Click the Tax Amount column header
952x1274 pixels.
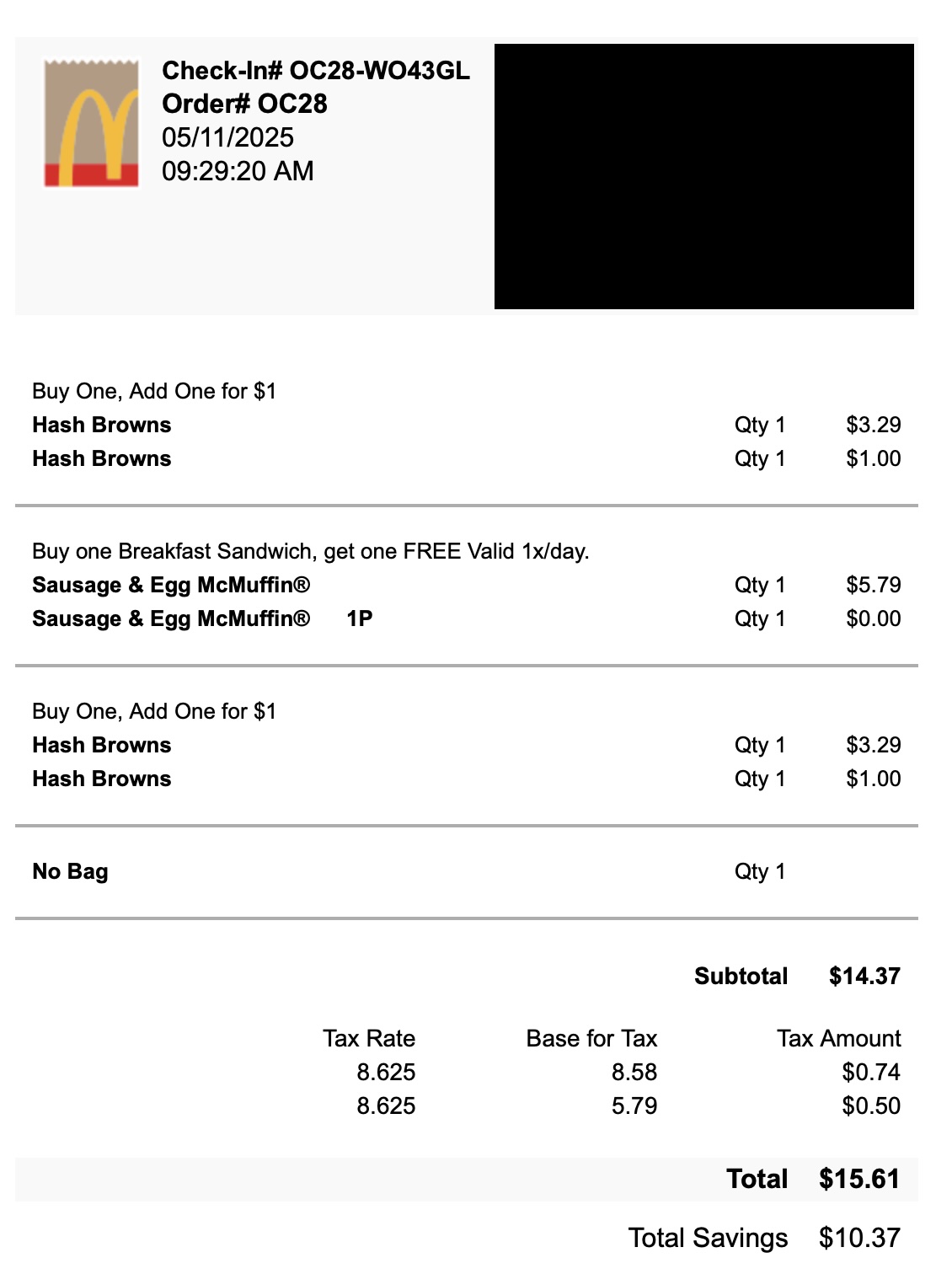[x=838, y=1039]
